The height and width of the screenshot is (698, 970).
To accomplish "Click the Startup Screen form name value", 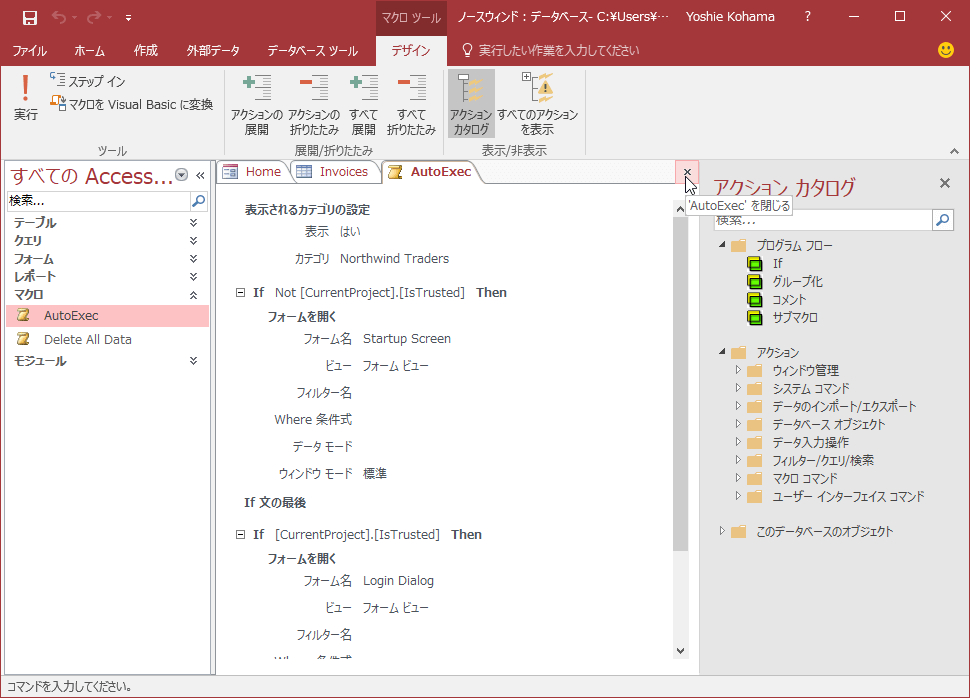I will [x=407, y=339].
